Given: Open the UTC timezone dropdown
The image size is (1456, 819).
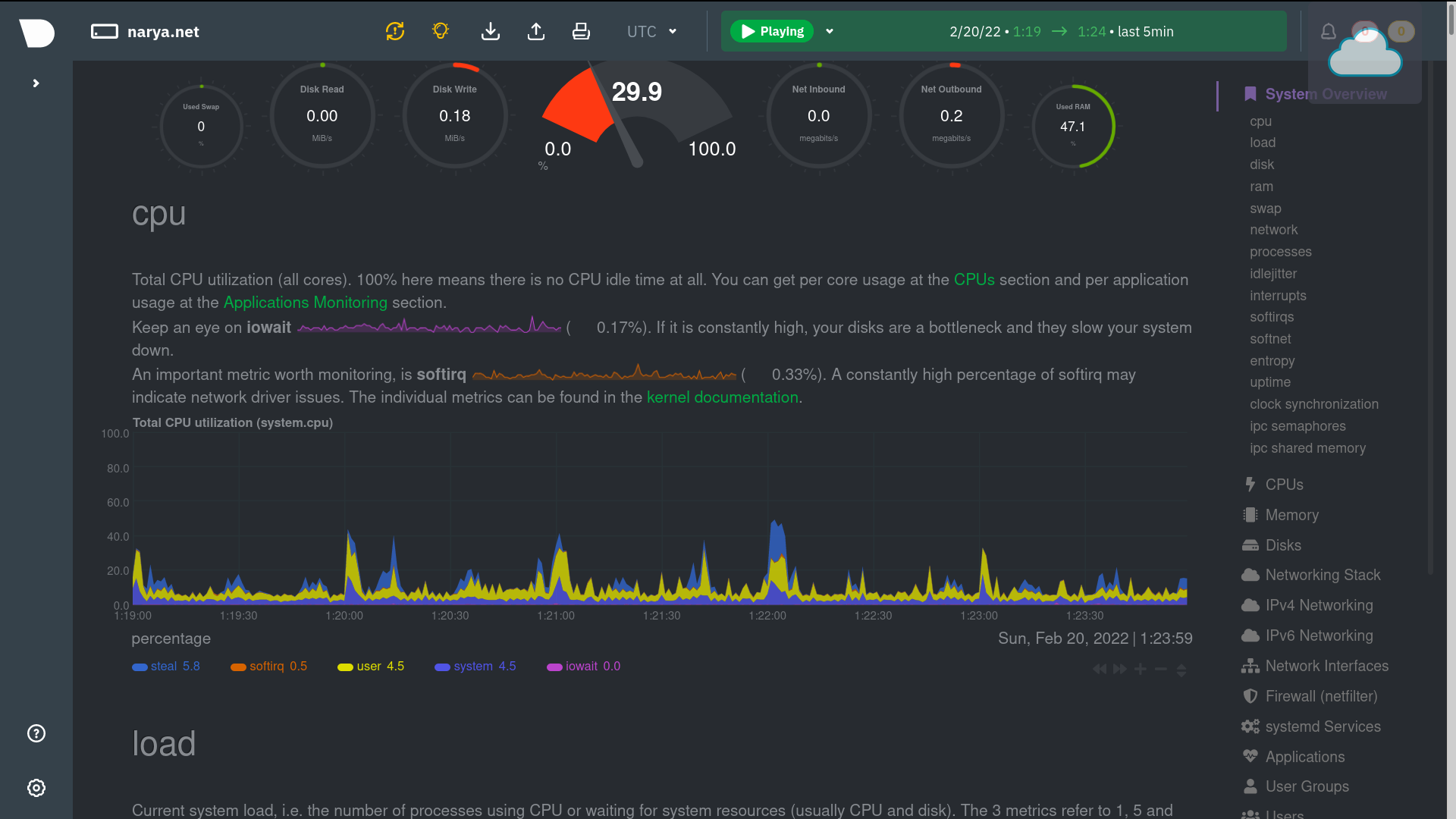Looking at the screenshot, I should (x=651, y=32).
